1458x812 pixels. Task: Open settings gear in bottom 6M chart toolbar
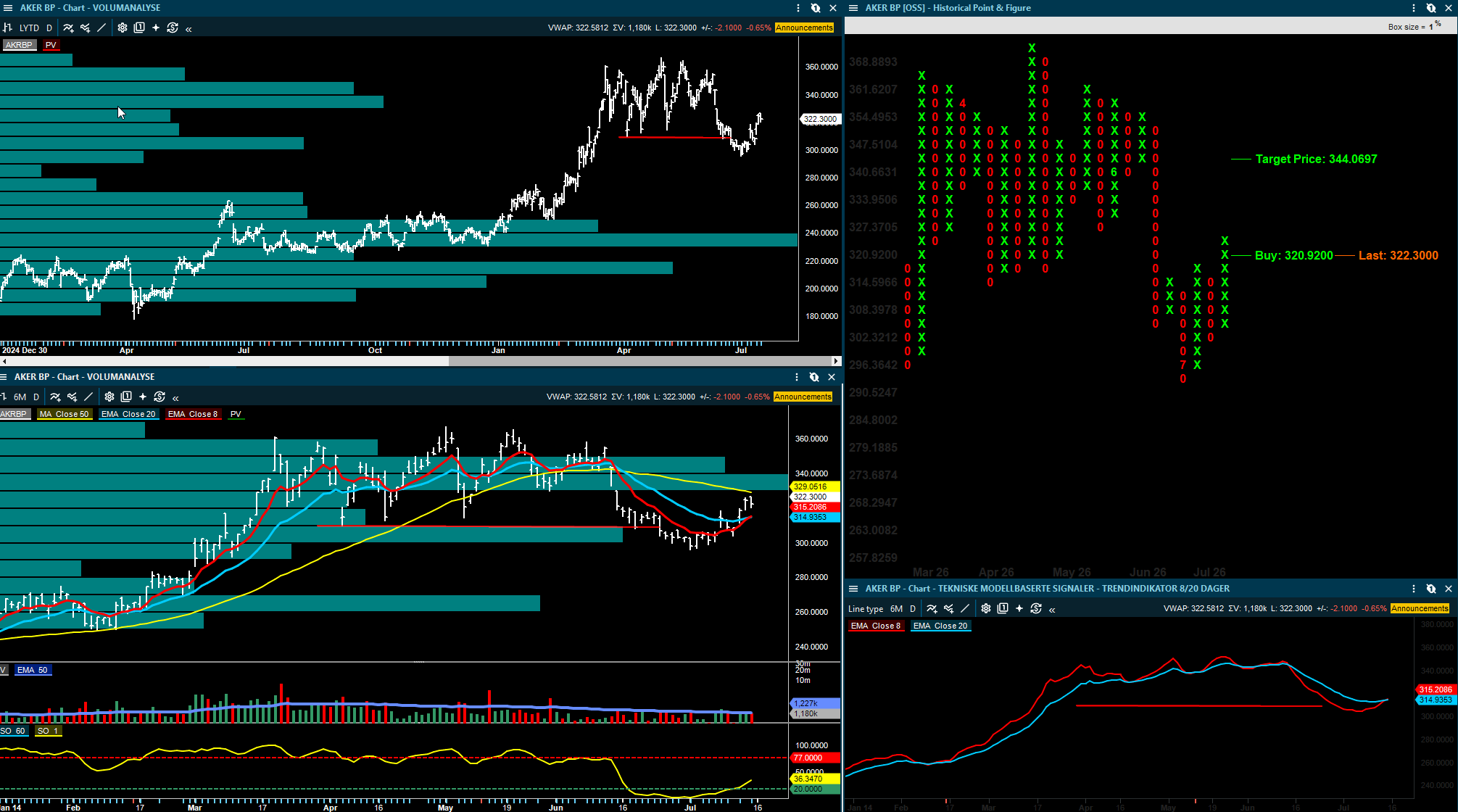coord(109,397)
